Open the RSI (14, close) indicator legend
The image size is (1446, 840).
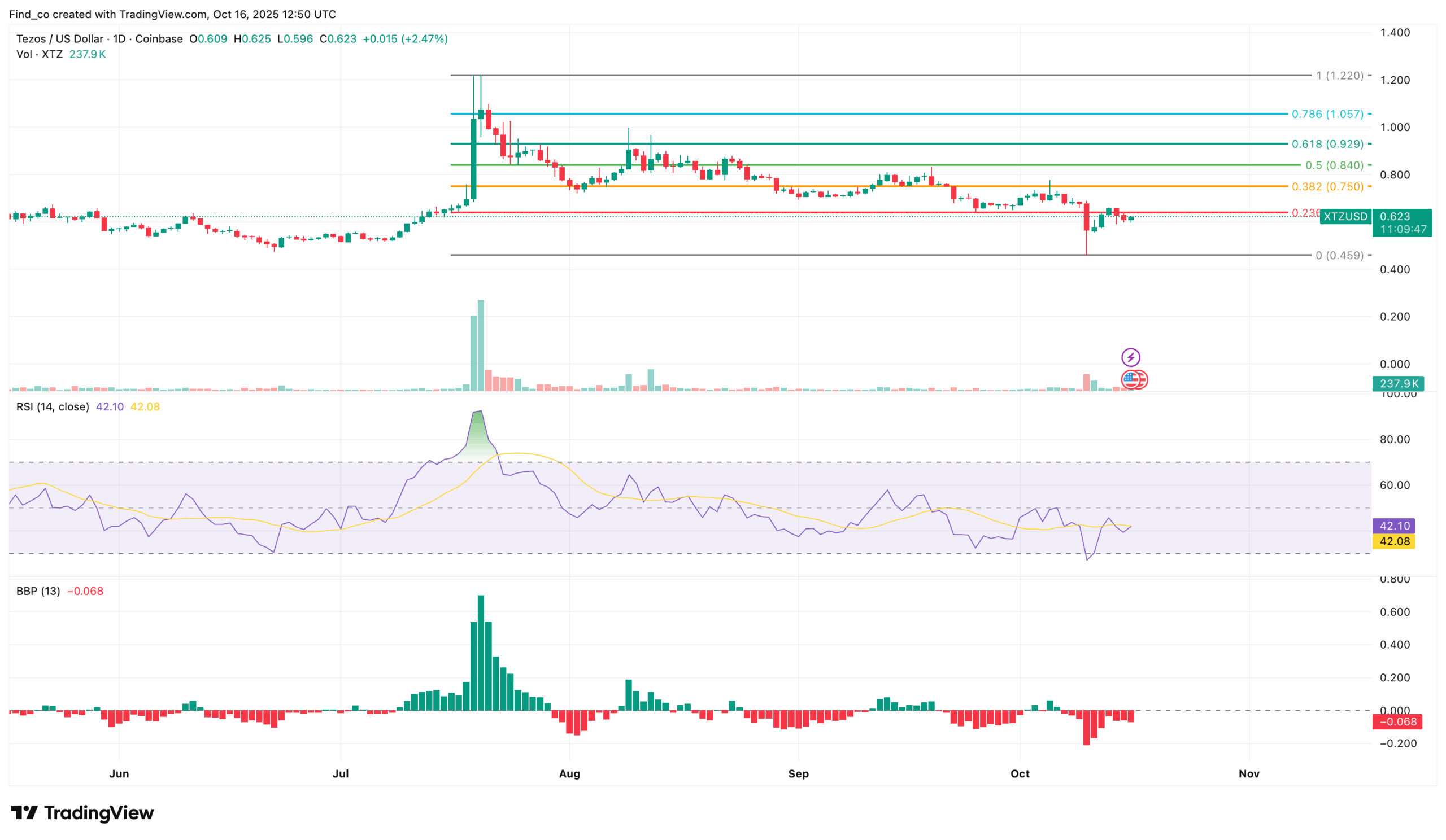pyautogui.click(x=53, y=406)
